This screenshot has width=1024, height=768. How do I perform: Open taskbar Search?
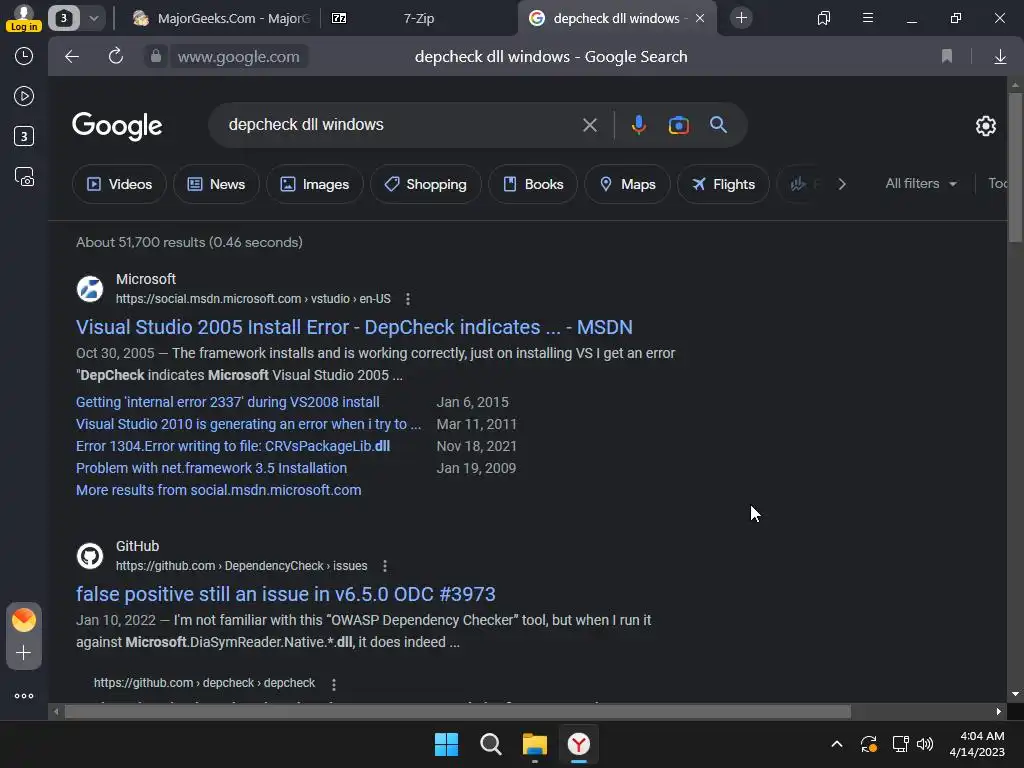coord(490,744)
